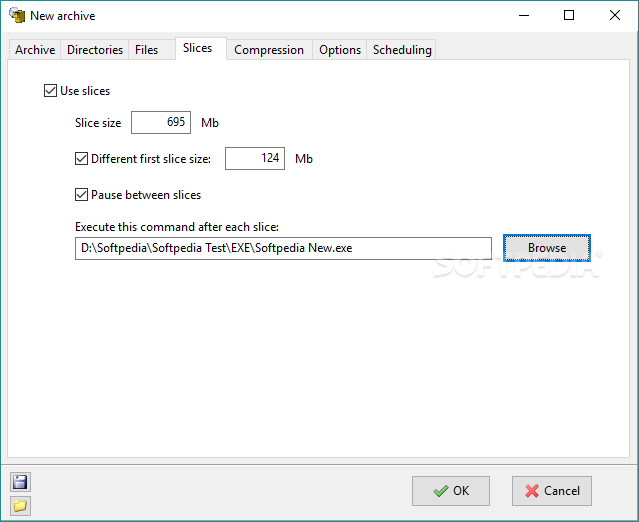The width and height of the screenshot is (639, 522).
Task: Click the 'Execute this command after each slice:' label
Action: [x=177, y=227]
